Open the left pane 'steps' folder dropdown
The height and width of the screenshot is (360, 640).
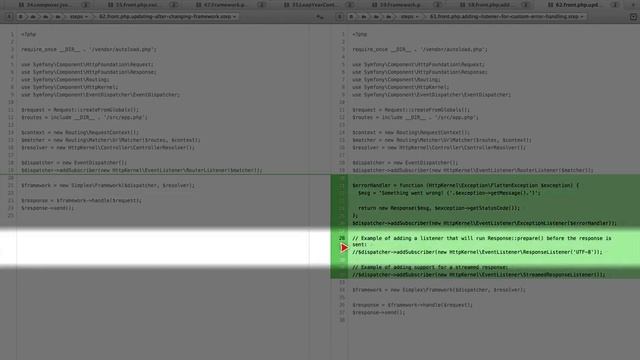pos(78,17)
